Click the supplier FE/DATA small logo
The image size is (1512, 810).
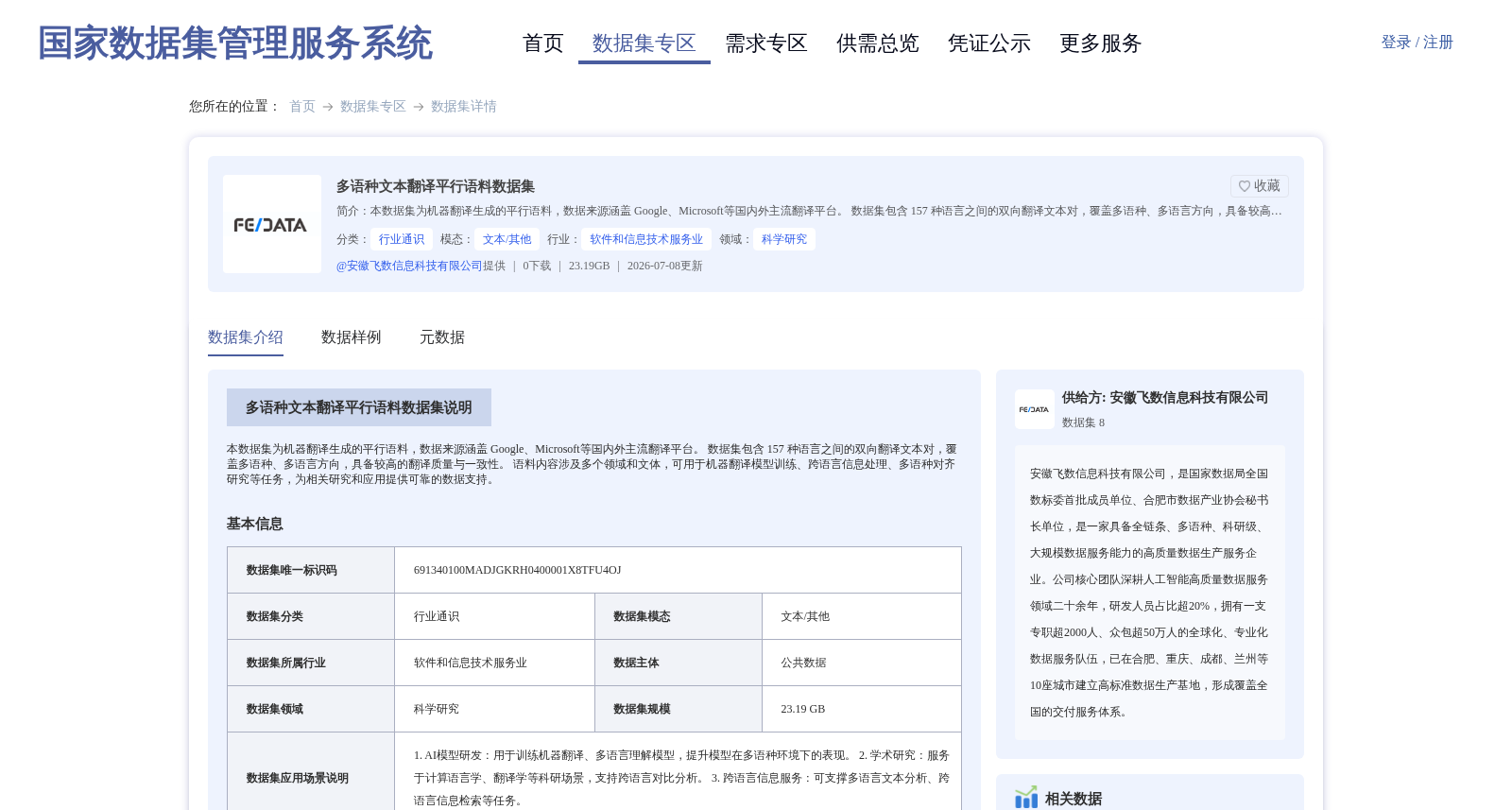[x=1035, y=409]
